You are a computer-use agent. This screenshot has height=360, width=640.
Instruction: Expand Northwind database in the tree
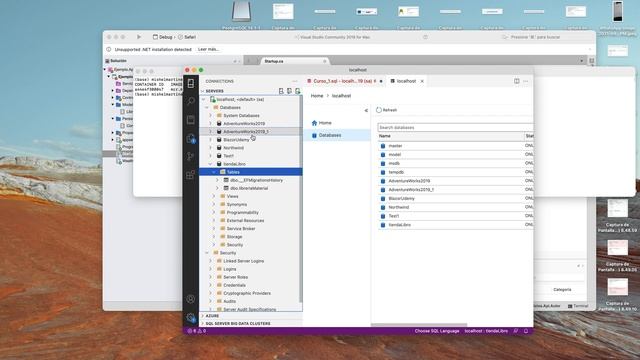click(210, 148)
